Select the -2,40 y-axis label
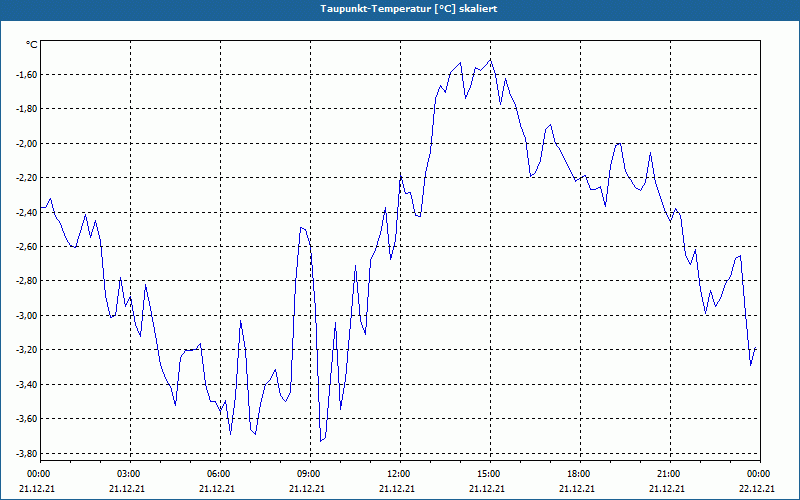The image size is (800, 500). coord(27,212)
